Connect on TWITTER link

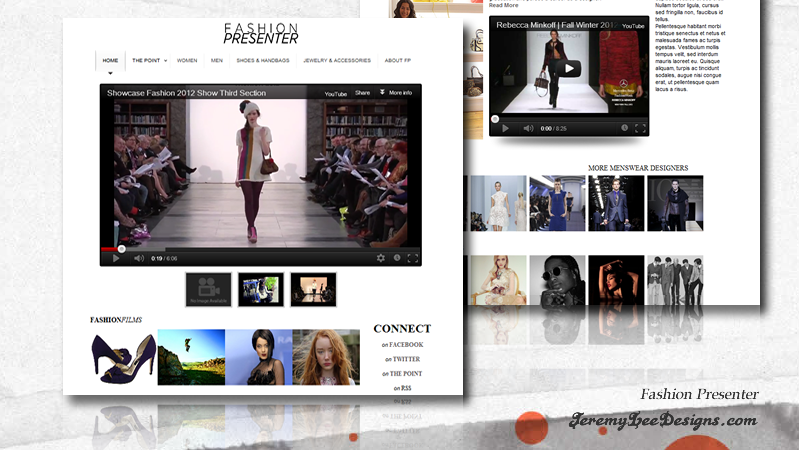click(403, 359)
